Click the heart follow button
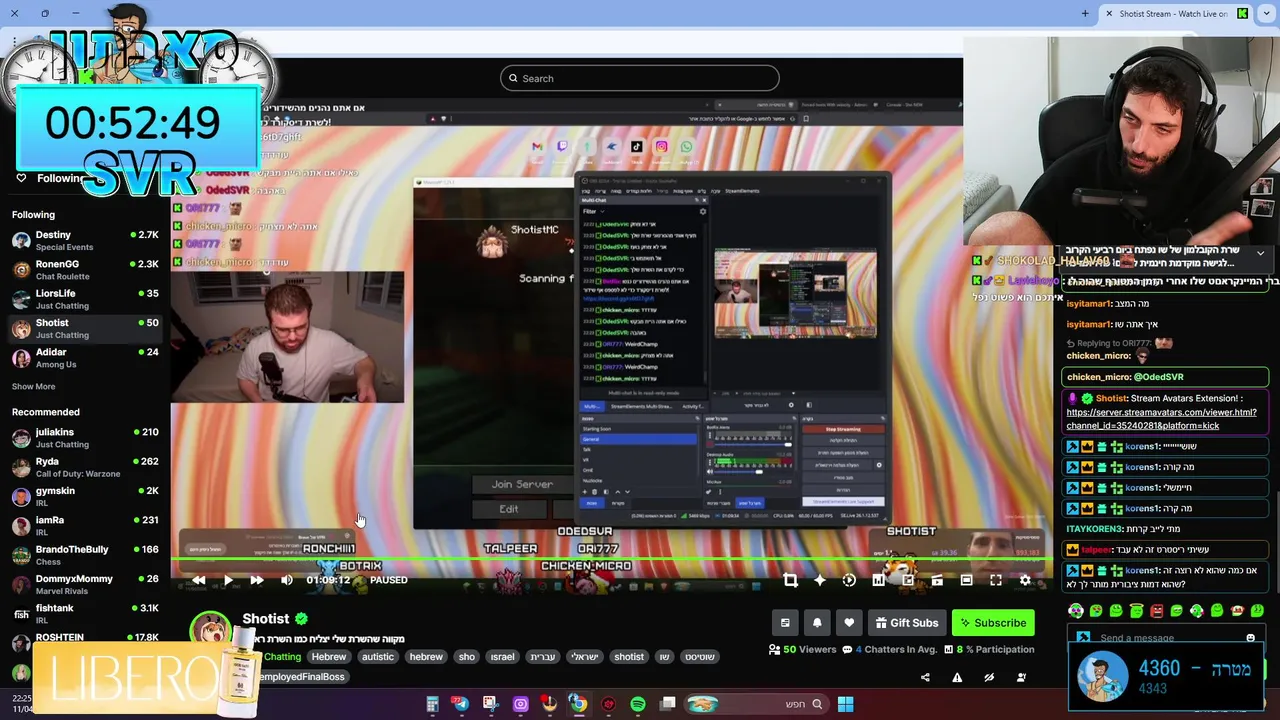Screen dimensions: 1280x720 point(849,623)
